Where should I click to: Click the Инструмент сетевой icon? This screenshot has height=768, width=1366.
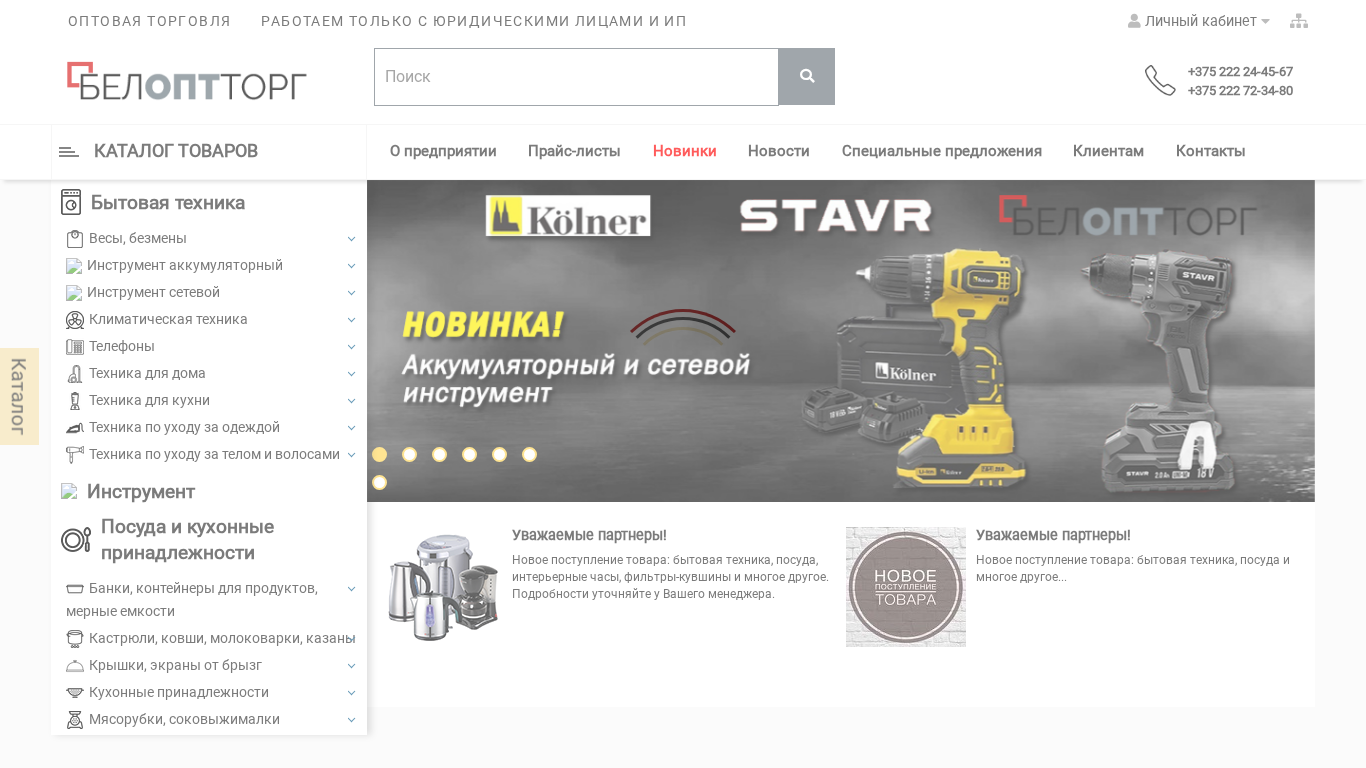coord(74,293)
